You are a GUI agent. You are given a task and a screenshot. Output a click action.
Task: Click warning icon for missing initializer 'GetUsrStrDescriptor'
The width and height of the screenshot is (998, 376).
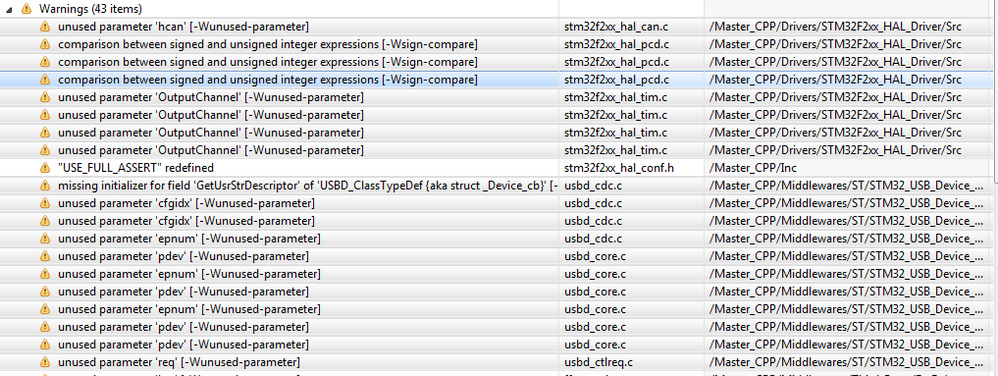click(45, 186)
